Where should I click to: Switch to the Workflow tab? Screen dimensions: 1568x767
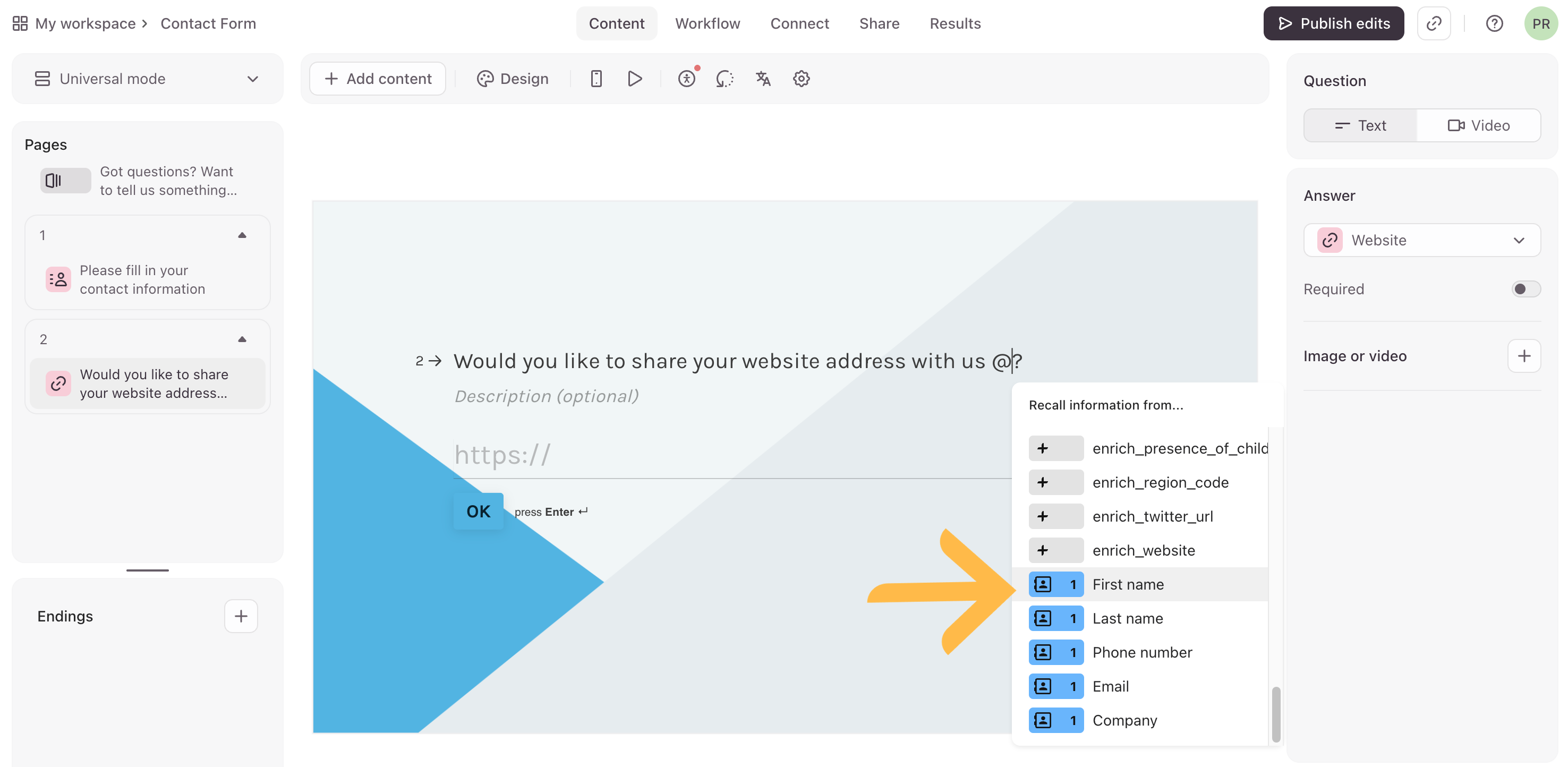[x=708, y=24]
